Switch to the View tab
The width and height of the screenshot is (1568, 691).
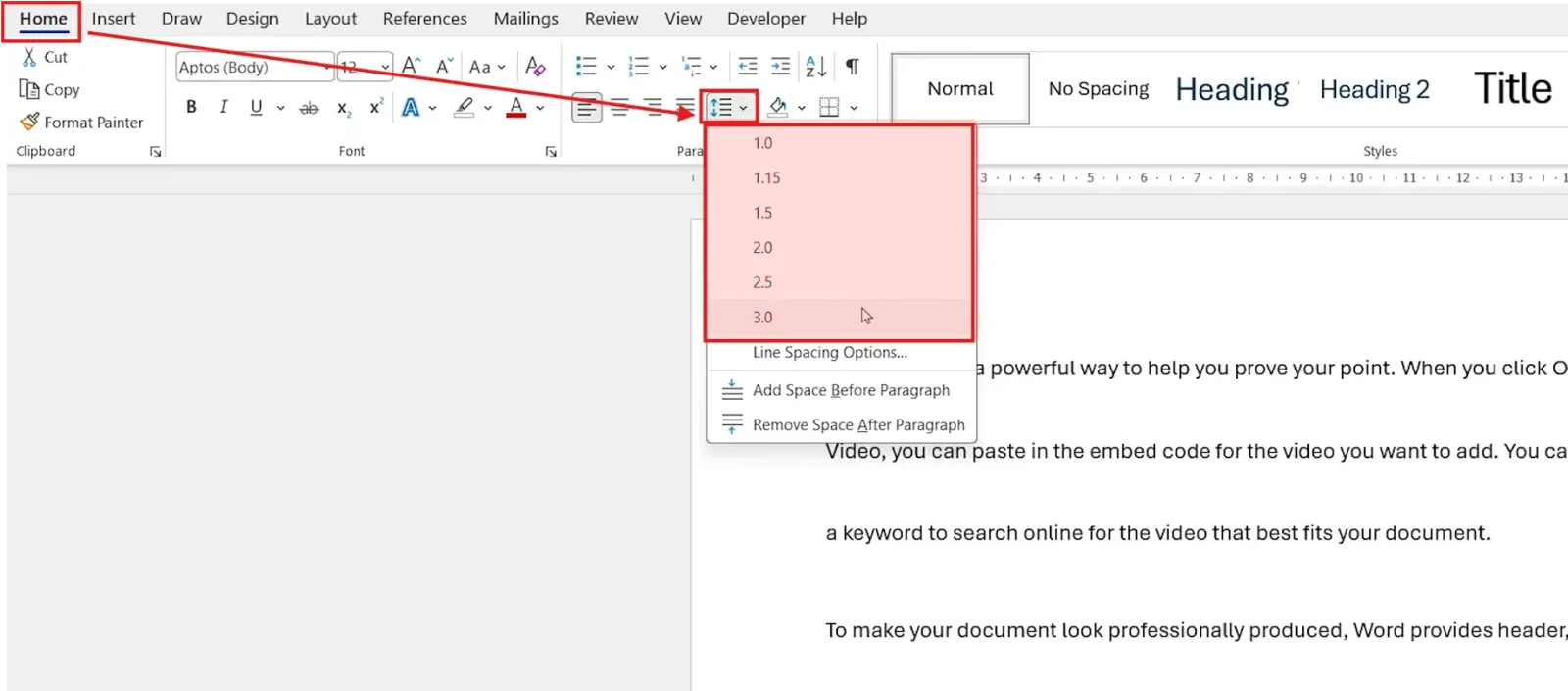click(x=683, y=19)
